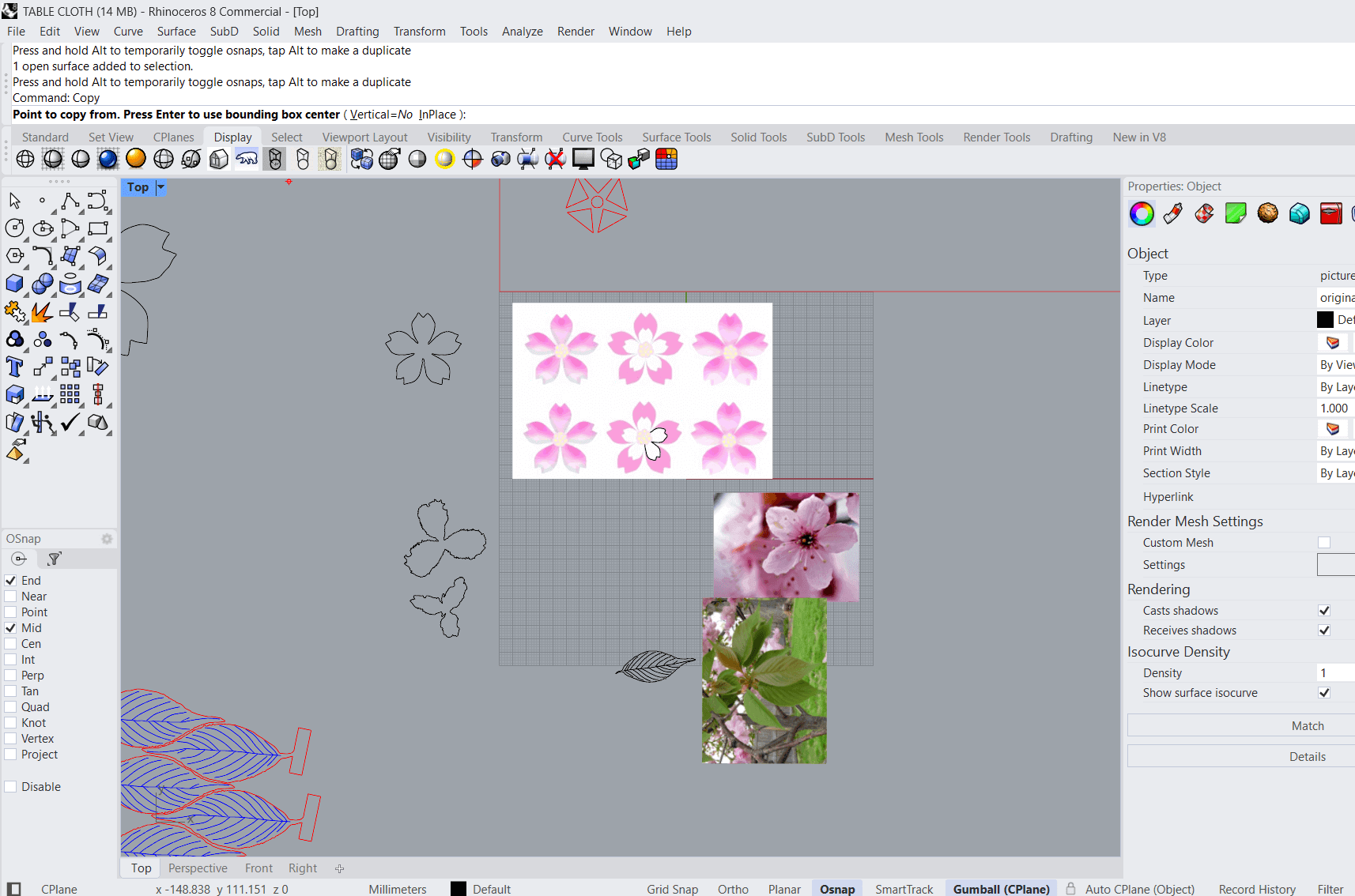1355x896 pixels.
Task: Expand the Linetype dropdown
Action: coord(1336,387)
